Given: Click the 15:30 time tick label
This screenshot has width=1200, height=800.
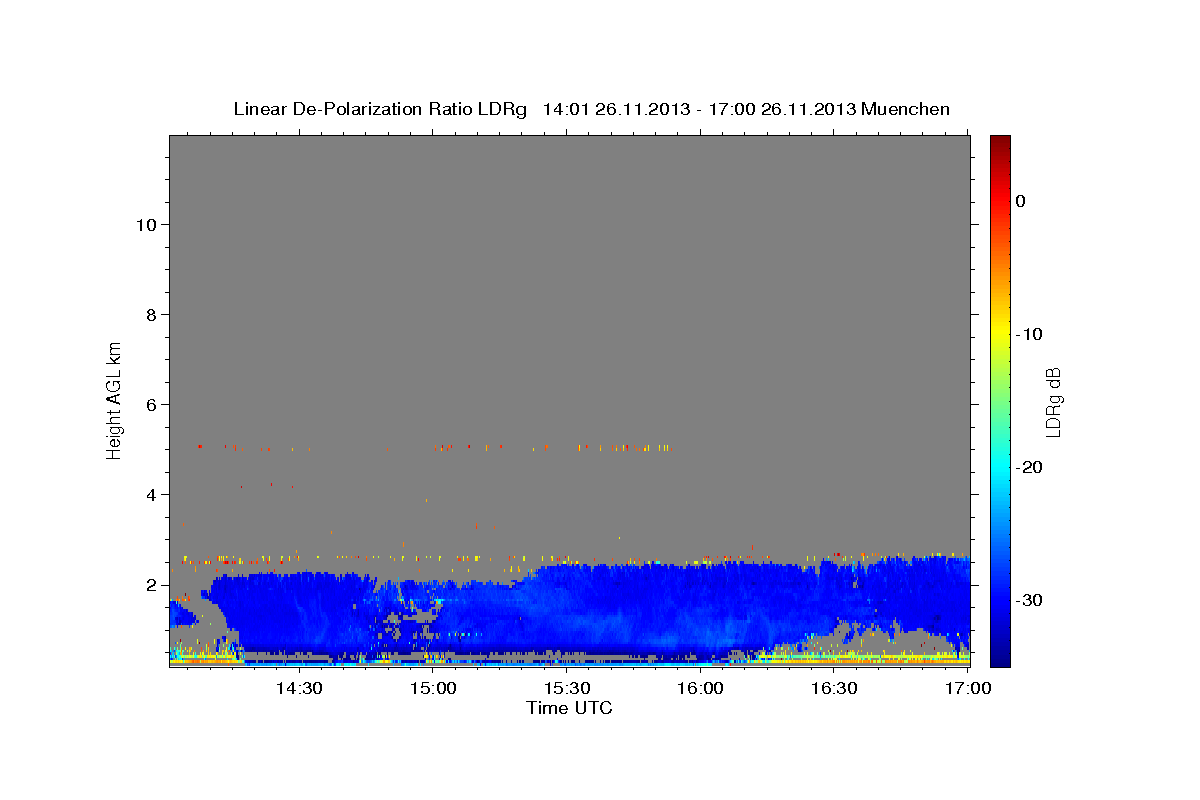Looking at the screenshot, I should 568,688.
